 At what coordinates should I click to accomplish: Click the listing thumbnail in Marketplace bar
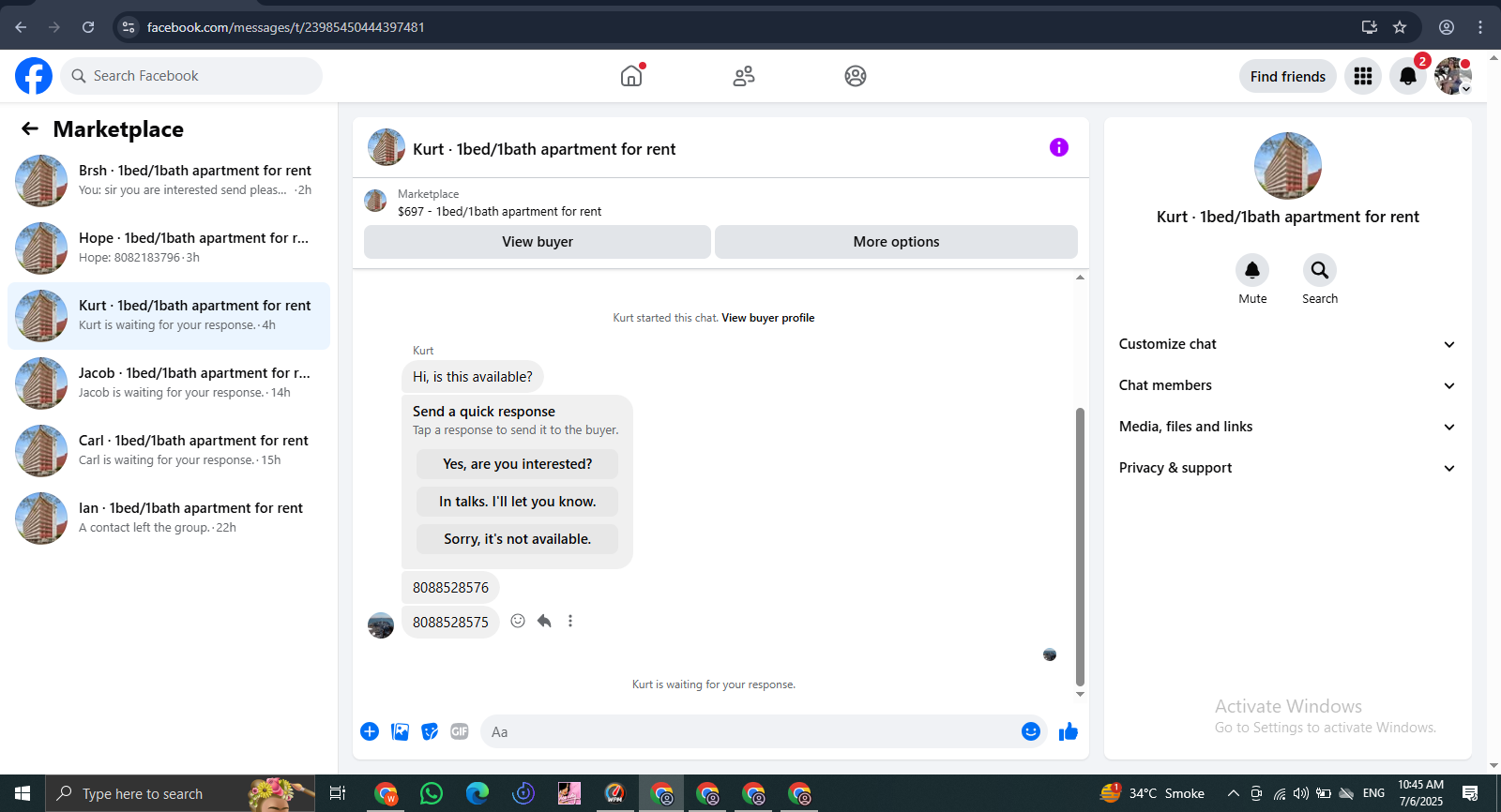point(375,201)
